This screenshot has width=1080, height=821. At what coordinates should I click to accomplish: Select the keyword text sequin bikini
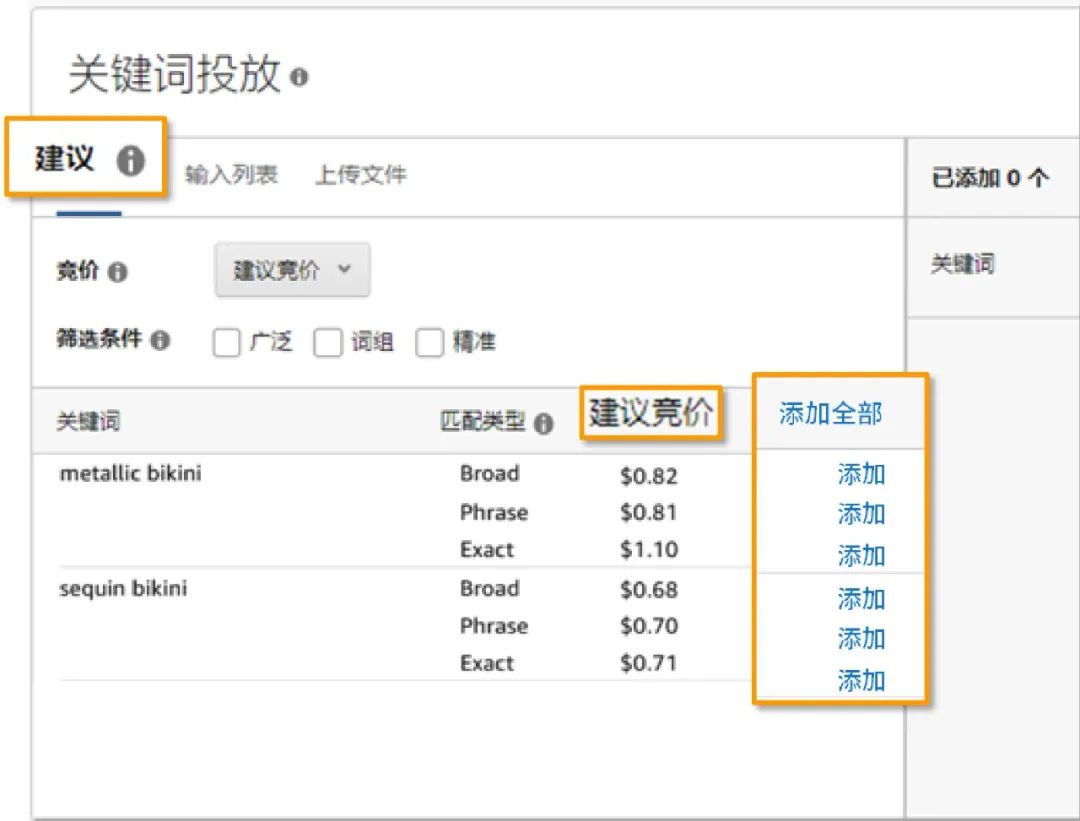(124, 588)
